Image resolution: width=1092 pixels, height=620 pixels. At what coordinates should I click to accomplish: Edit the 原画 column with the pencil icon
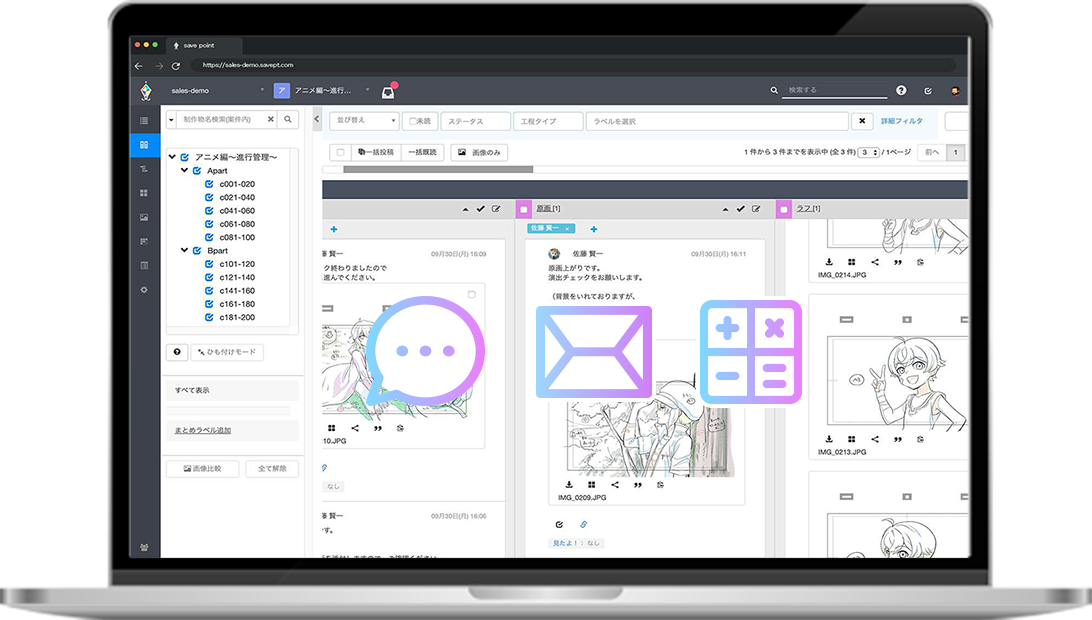click(x=756, y=209)
